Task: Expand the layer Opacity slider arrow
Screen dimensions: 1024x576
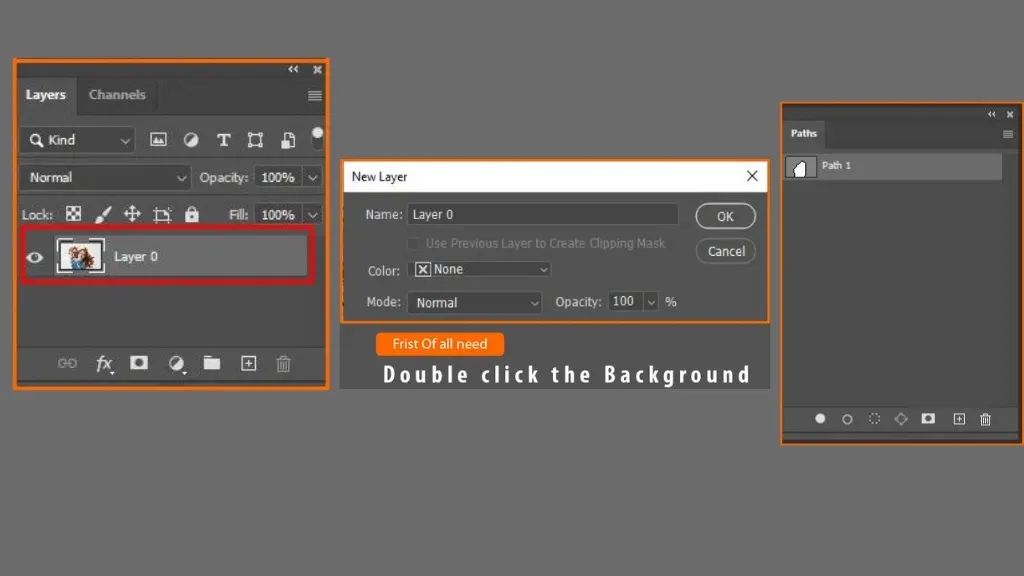Action: 313,178
